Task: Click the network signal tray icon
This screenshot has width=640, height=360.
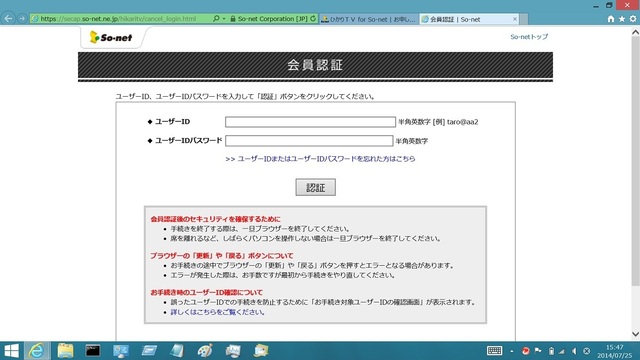Action: tap(562, 351)
